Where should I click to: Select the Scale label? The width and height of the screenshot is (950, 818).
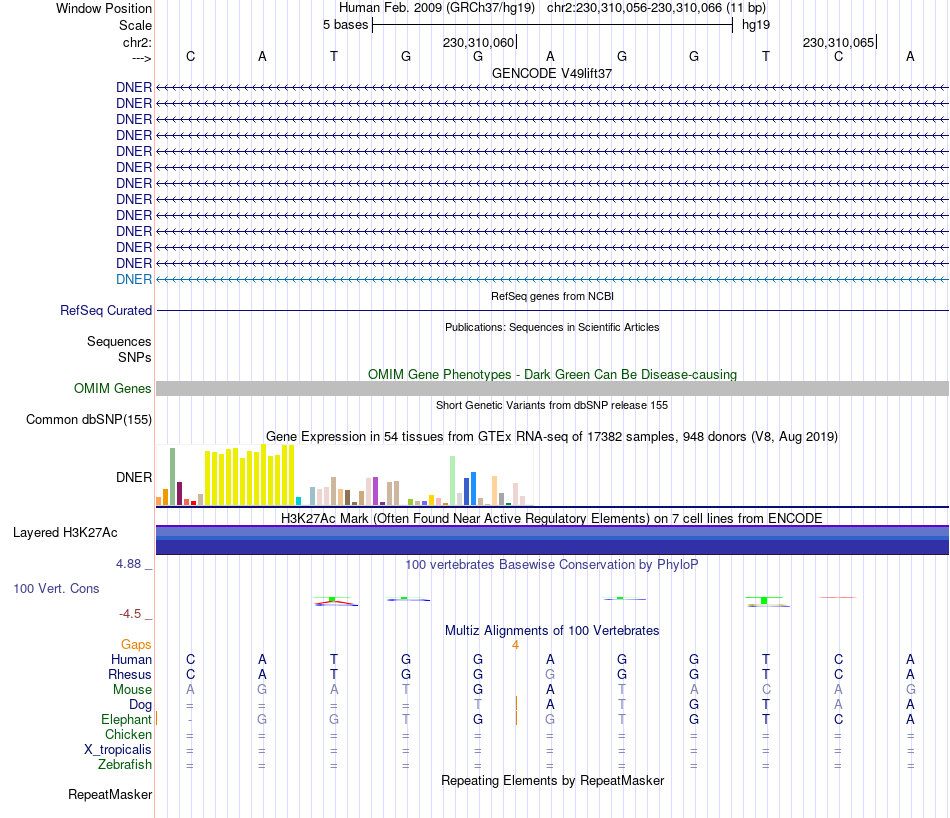tap(135, 25)
